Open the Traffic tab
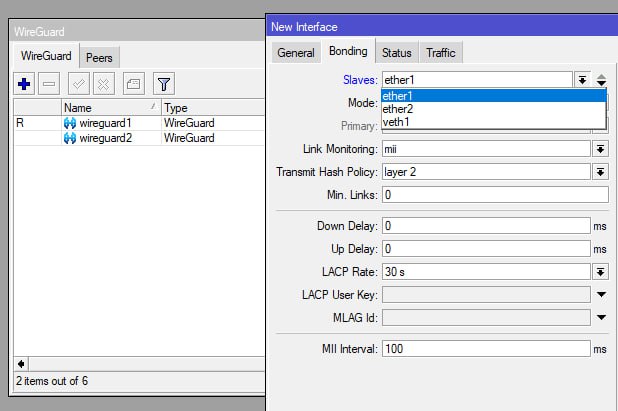The image size is (618, 411). (441, 53)
